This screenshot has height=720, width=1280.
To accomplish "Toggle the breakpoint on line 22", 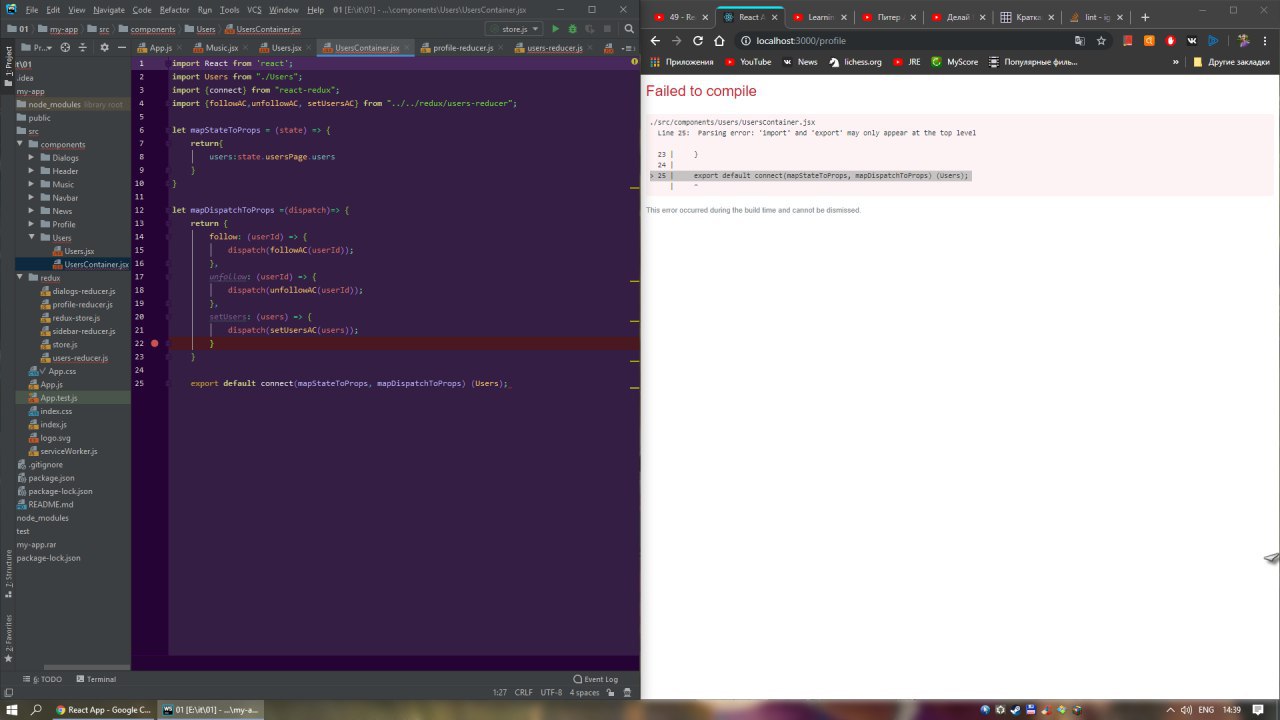I will coord(154,343).
